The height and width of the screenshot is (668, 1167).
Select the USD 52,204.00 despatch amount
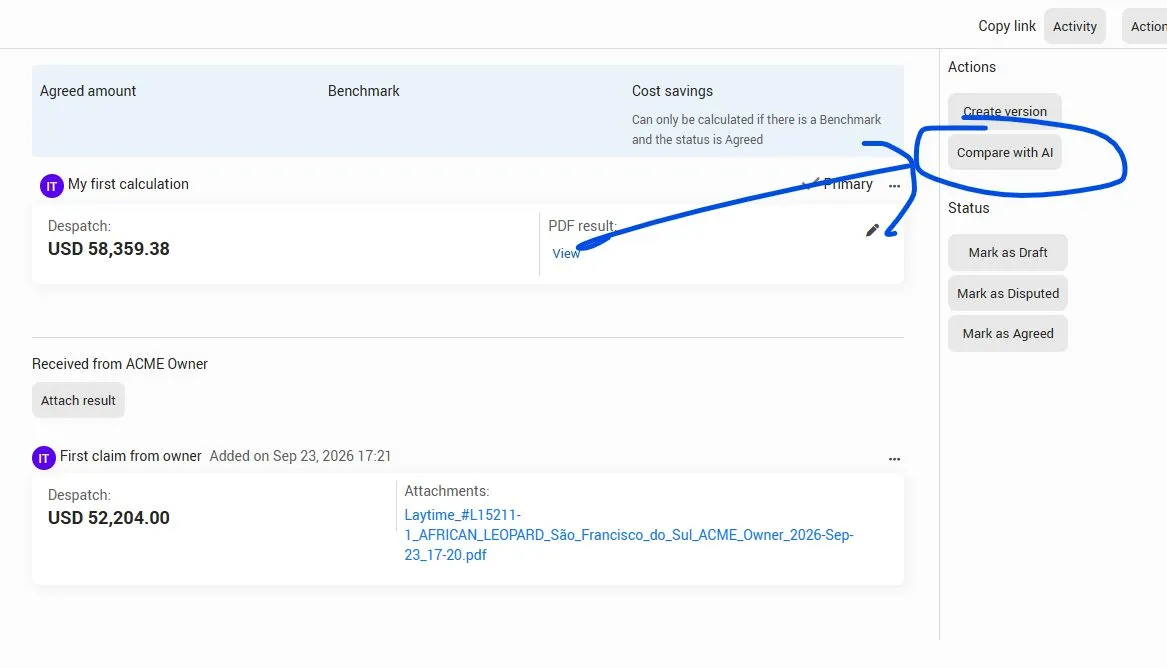coord(109,518)
